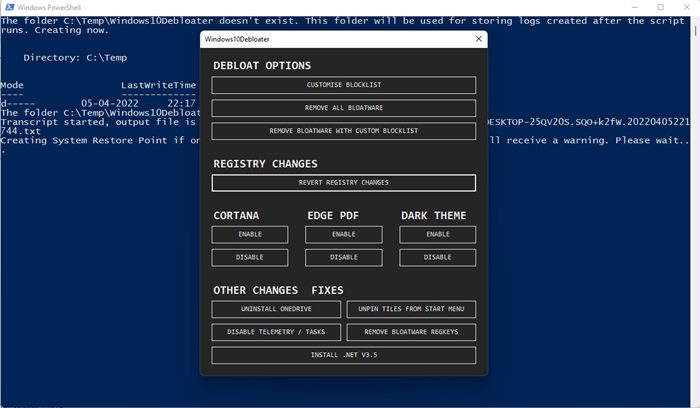This screenshot has width=700, height=408.
Task: Maximize the Windows PowerShell window
Action: [x=661, y=7]
